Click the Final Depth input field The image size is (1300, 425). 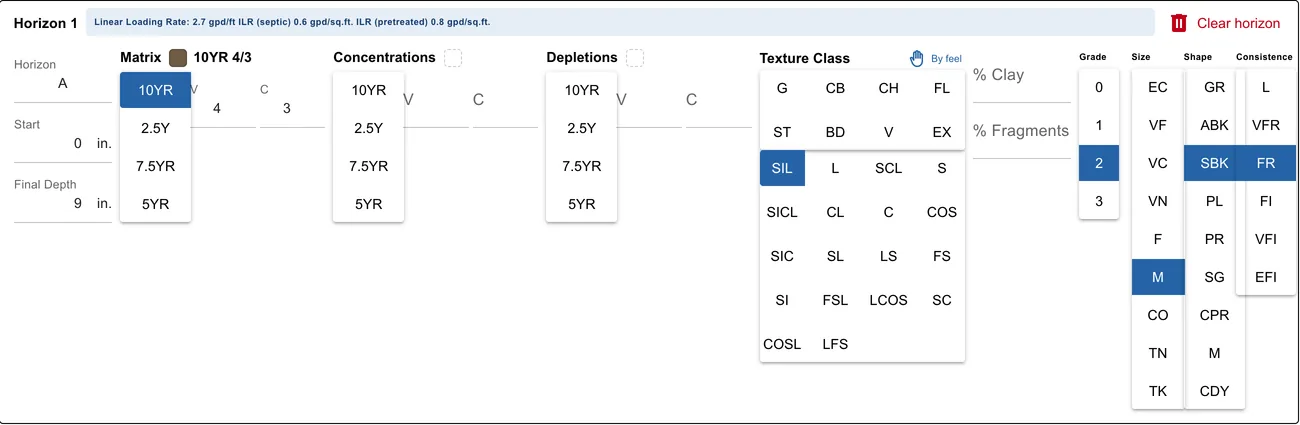[x=63, y=203]
